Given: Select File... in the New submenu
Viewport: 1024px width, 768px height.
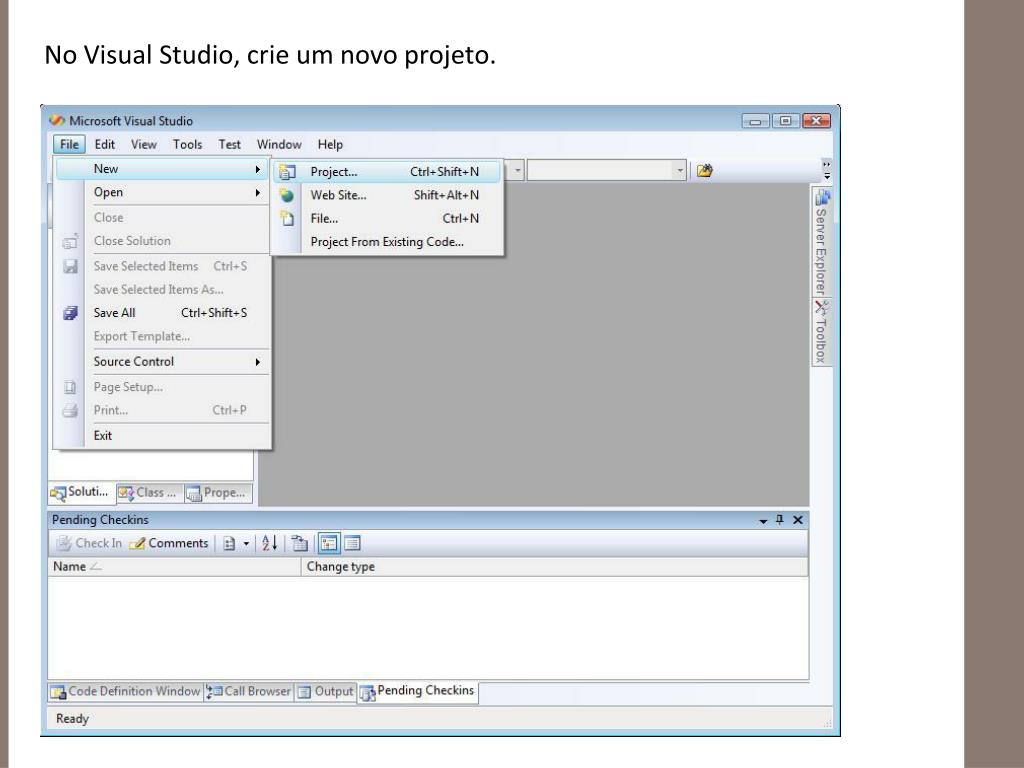Looking at the screenshot, I should (387, 219).
